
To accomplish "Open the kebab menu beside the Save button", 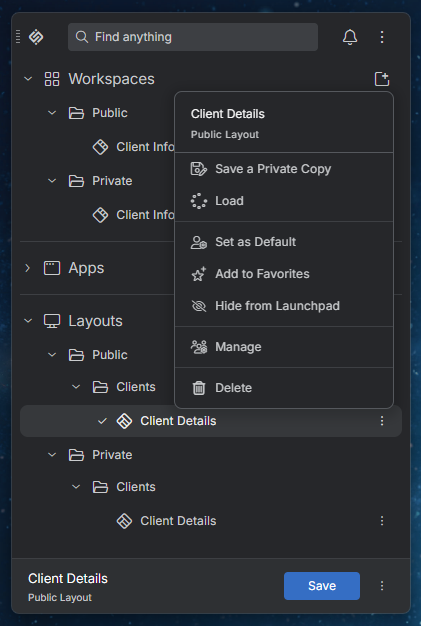I will click(382, 586).
